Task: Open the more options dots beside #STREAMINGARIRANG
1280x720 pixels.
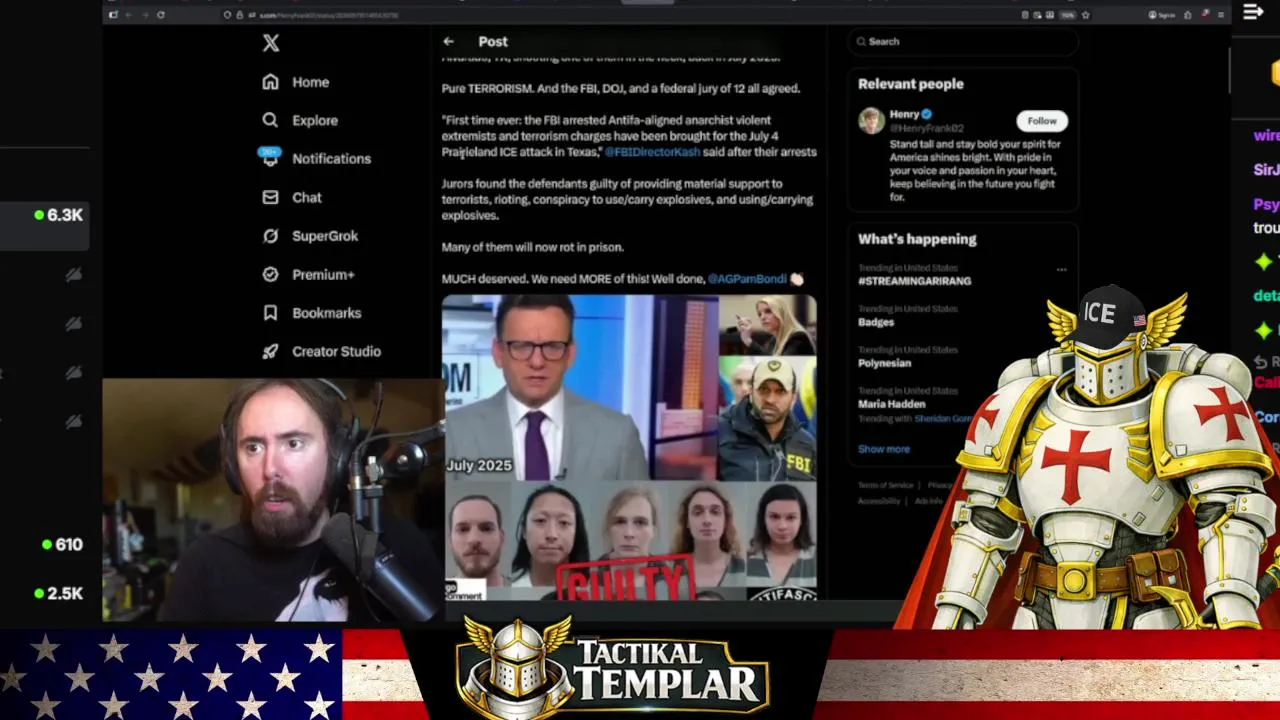Action: click(x=1061, y=270)
